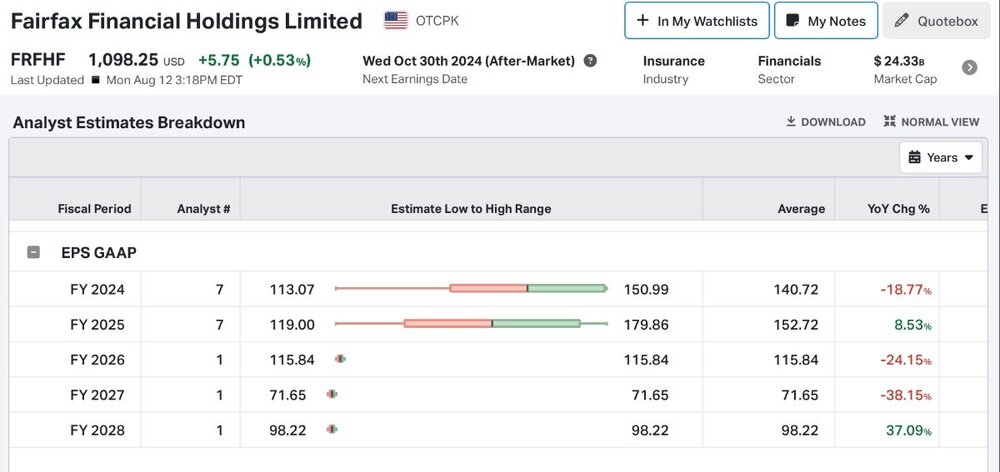Click the FY 2027 estimate range marker
Viewport: 1000px width, 472px height.
tap(332, 394)
